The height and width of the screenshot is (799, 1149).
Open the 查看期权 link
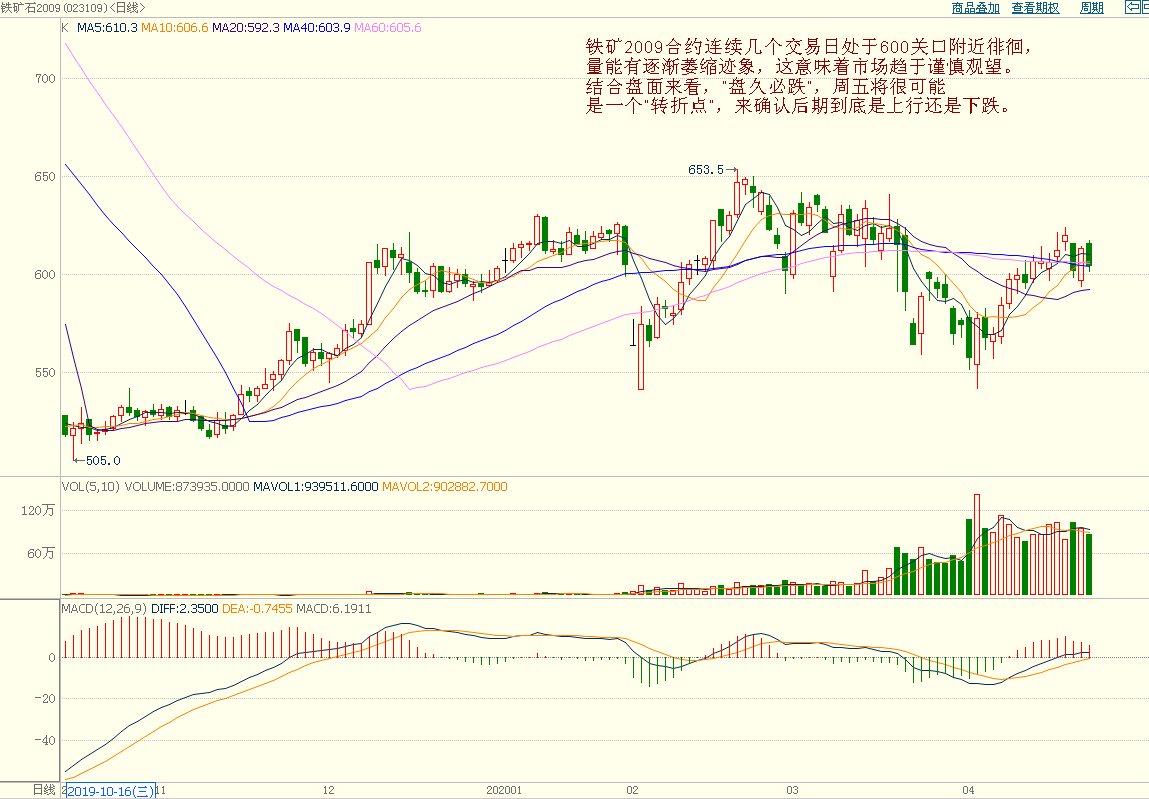pyautogui.click(x=1035, y=8)
